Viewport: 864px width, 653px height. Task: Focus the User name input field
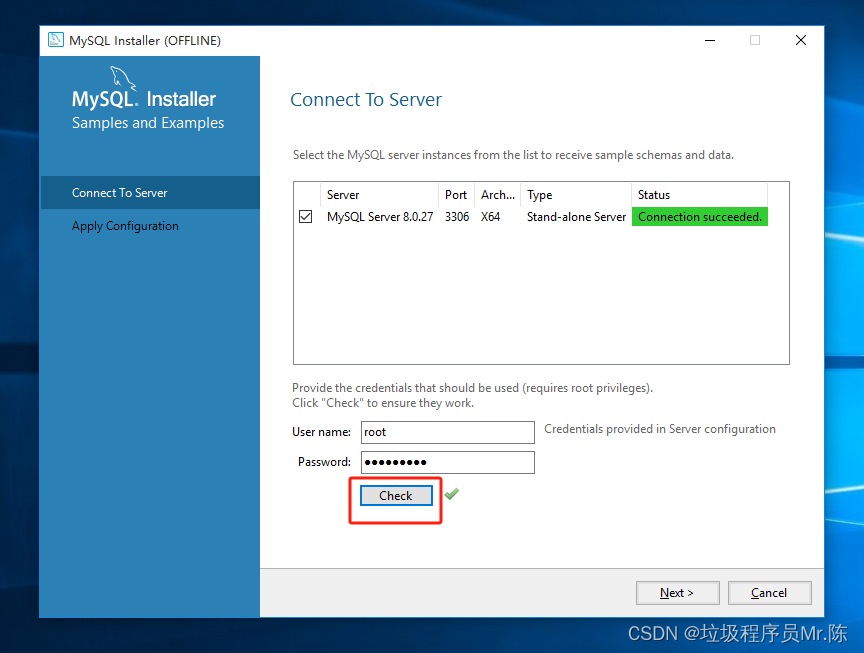pyautogui.click(x=447, y=432)
